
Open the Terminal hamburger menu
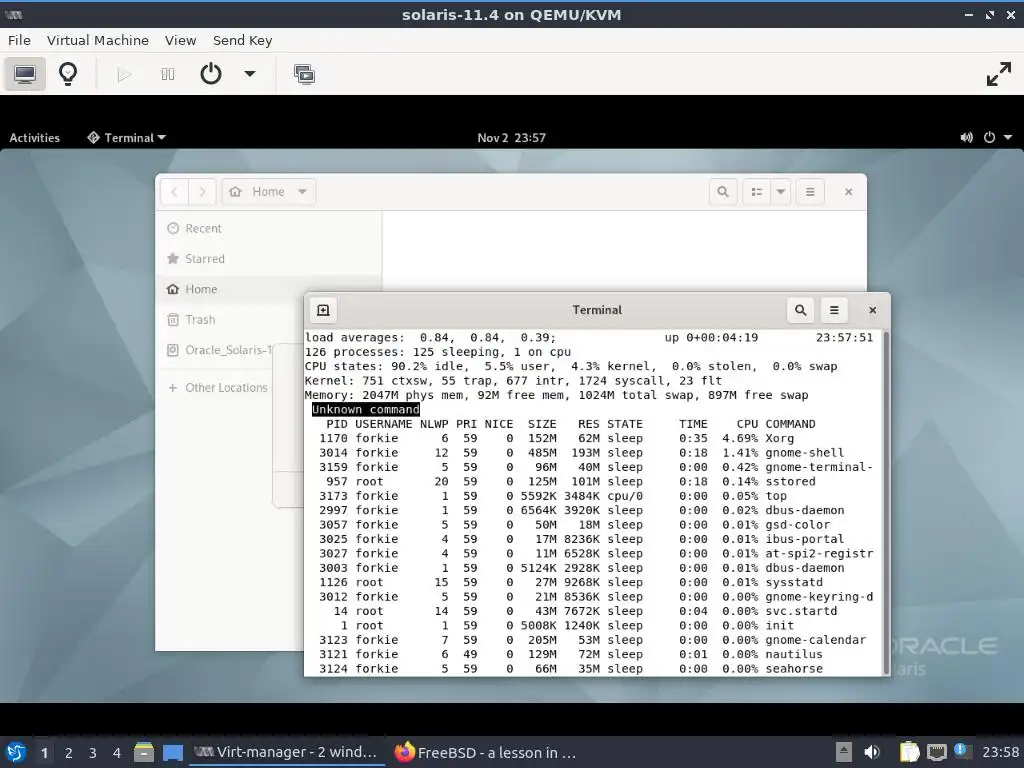(834, 310)
